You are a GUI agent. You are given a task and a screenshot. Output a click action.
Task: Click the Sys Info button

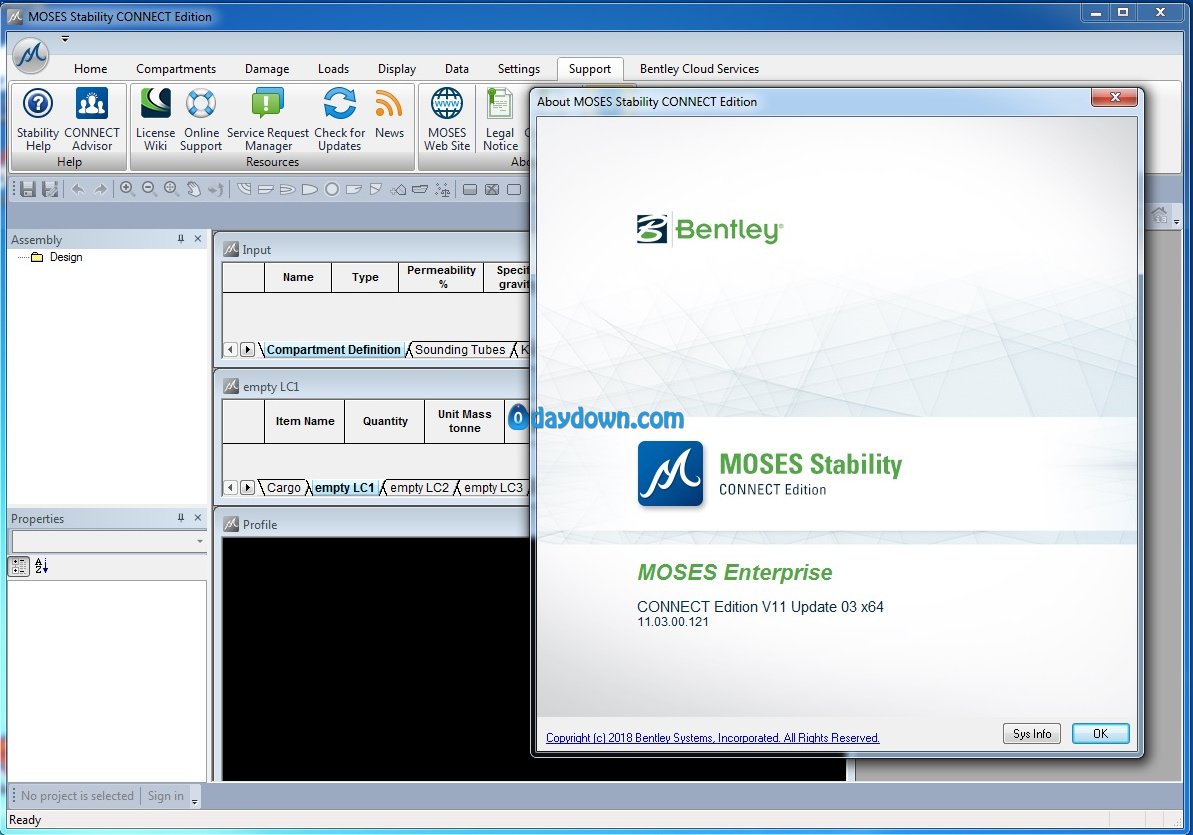[x=1032, y=733]
